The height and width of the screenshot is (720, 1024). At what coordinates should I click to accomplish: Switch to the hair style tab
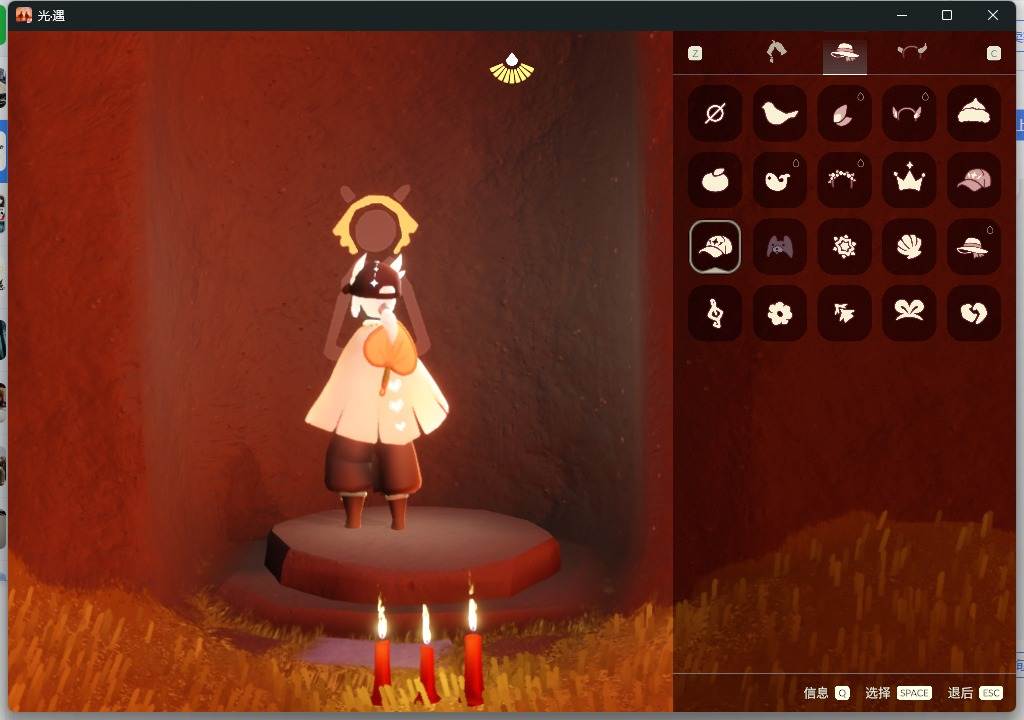click(x=776, y=52)
